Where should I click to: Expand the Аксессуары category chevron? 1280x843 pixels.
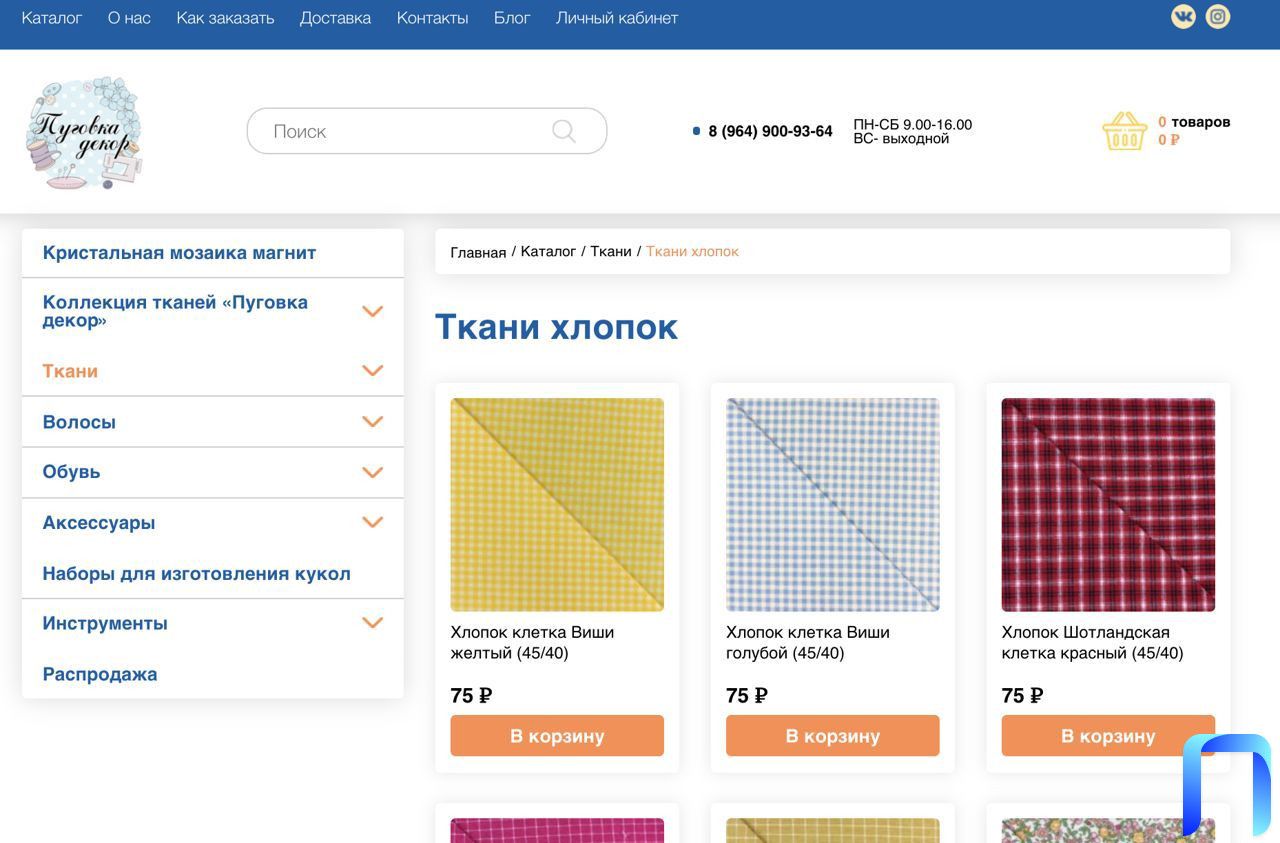click(372, 522)
